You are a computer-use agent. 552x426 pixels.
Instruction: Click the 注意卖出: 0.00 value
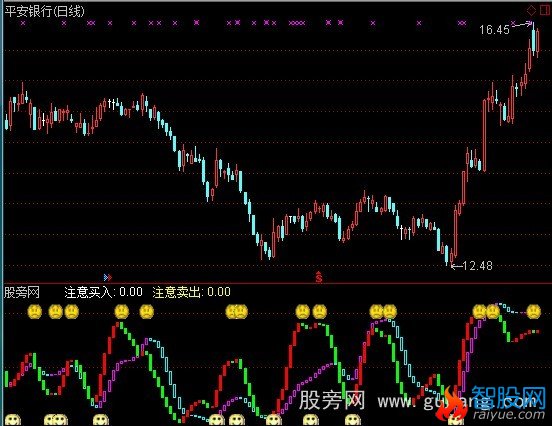point(192,292)
